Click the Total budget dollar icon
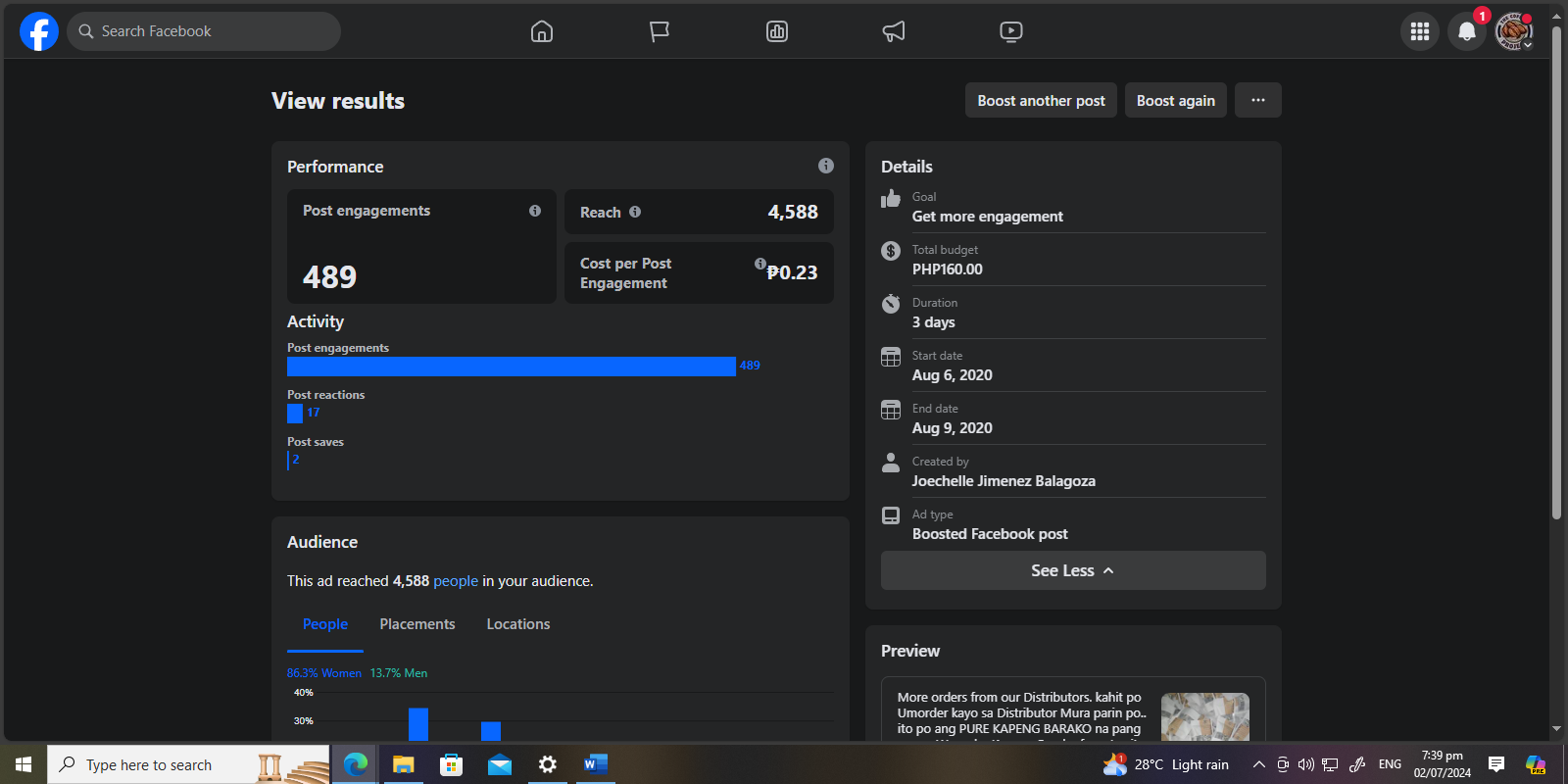Screen dimensions: 1568x784 click(891, 251)
